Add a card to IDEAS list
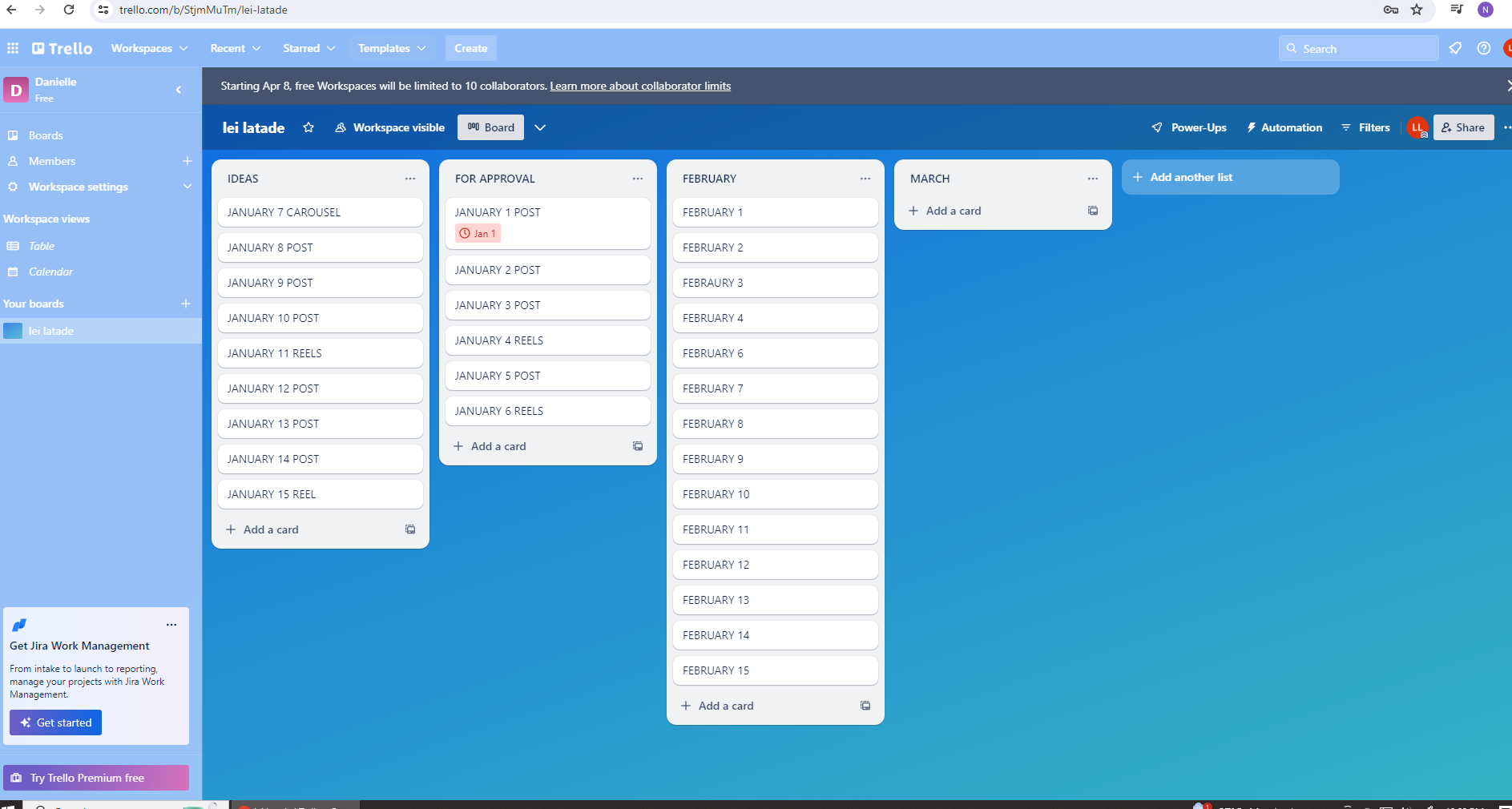 click(308, 529)
